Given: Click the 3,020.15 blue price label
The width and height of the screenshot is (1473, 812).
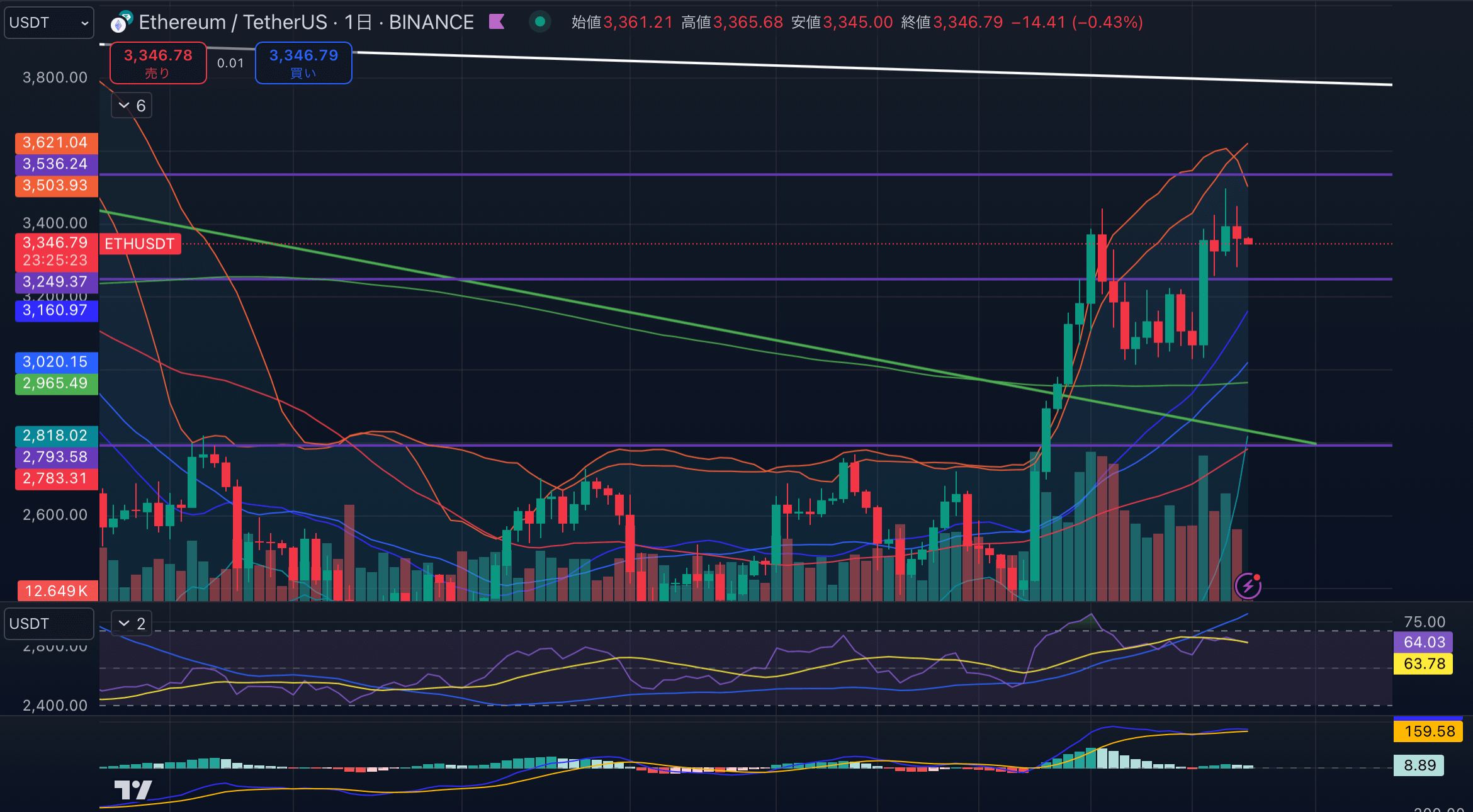Looking at the screenshot, I should tap(56, 362).
